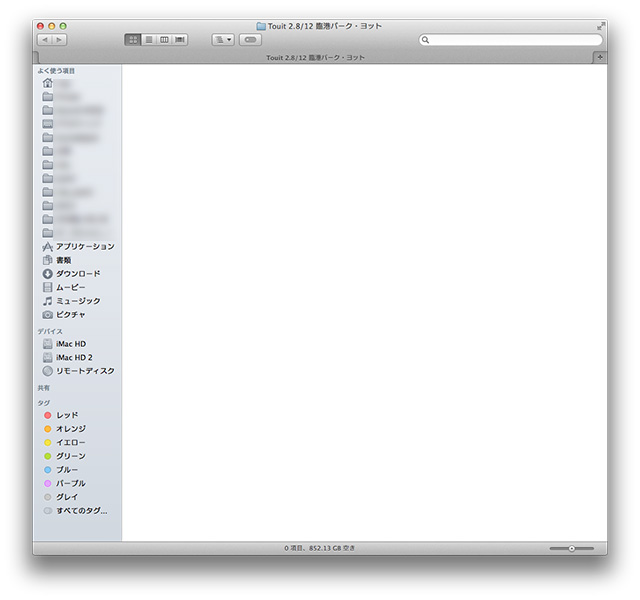This screenshot has height=600, width=640.
Task: Select the Touit 2.8/12 tab
Action: click(x=315, y=58)
